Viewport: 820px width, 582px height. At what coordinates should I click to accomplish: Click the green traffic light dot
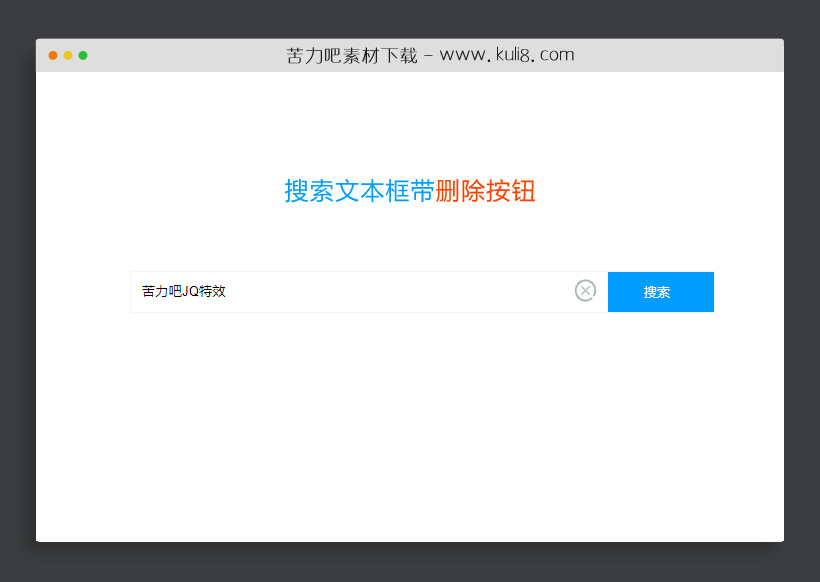82,56
